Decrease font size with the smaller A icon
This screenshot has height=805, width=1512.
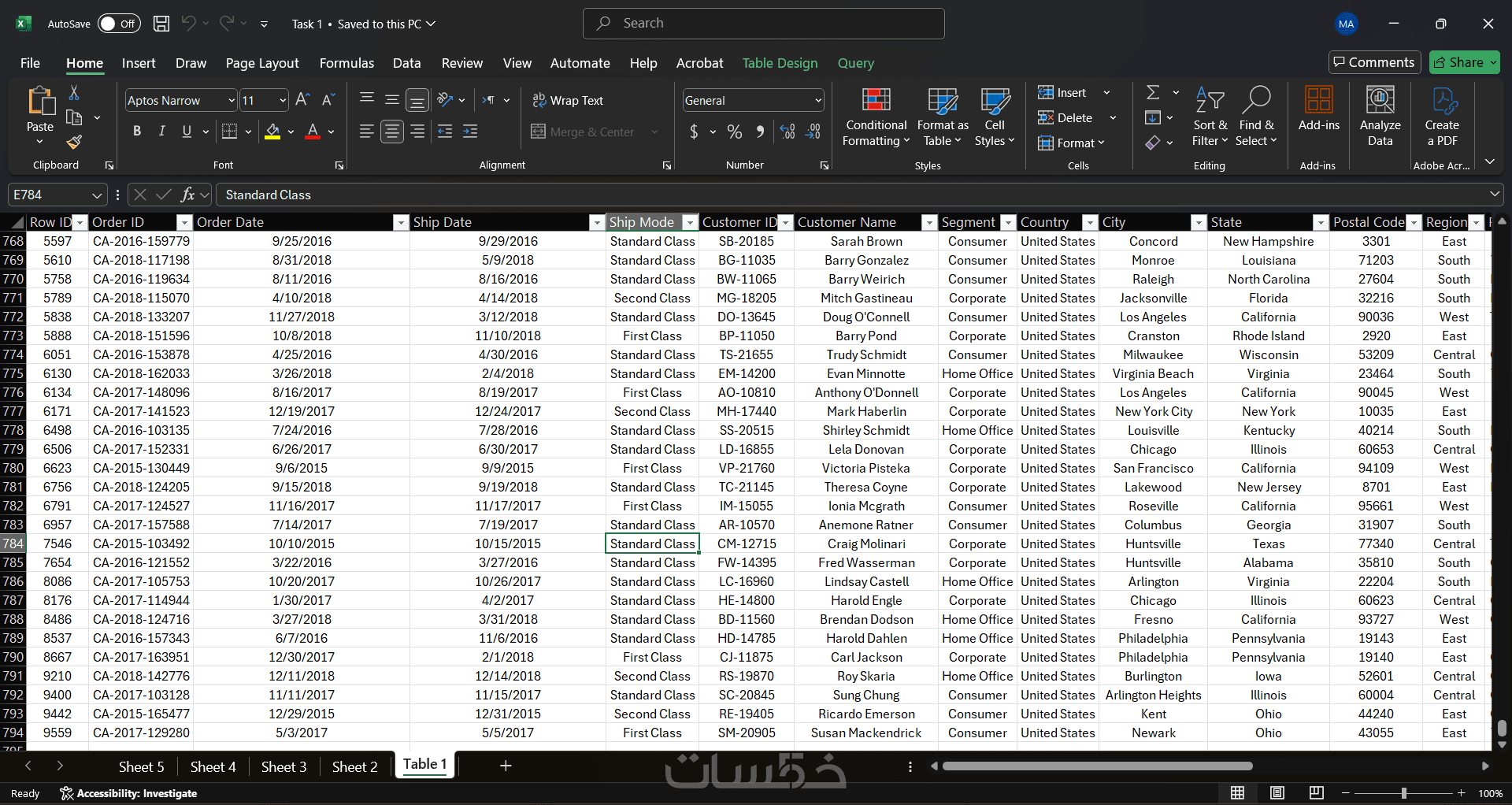(x=328, y=100)
